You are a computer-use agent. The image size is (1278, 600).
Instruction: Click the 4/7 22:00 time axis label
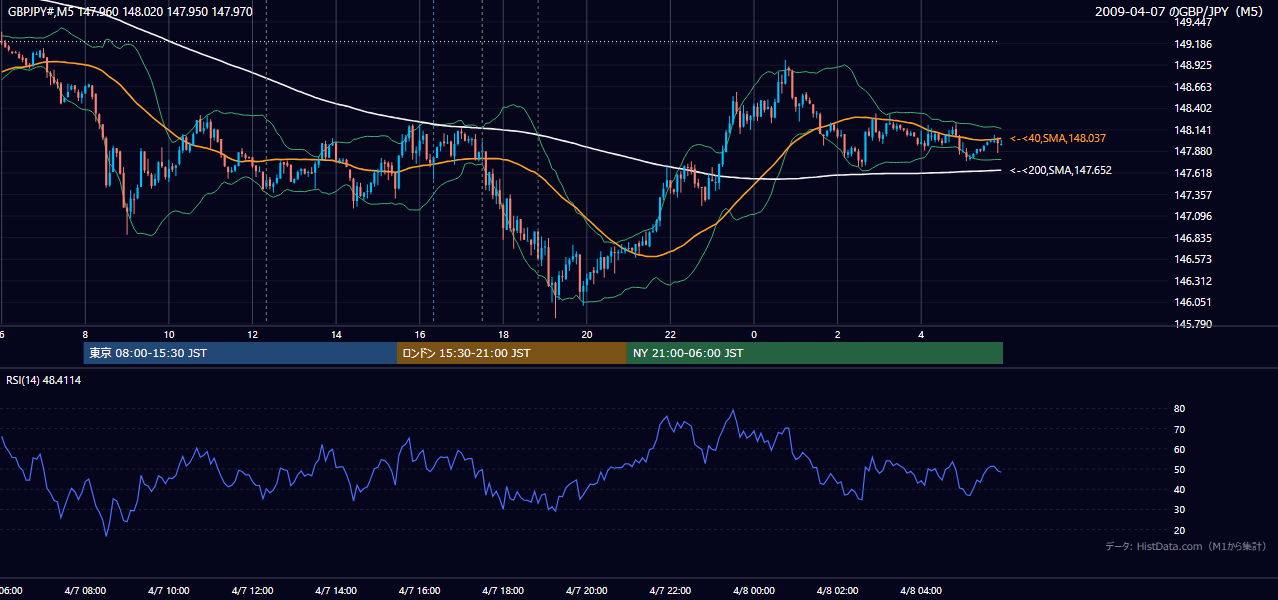click(x=670, y=590)
